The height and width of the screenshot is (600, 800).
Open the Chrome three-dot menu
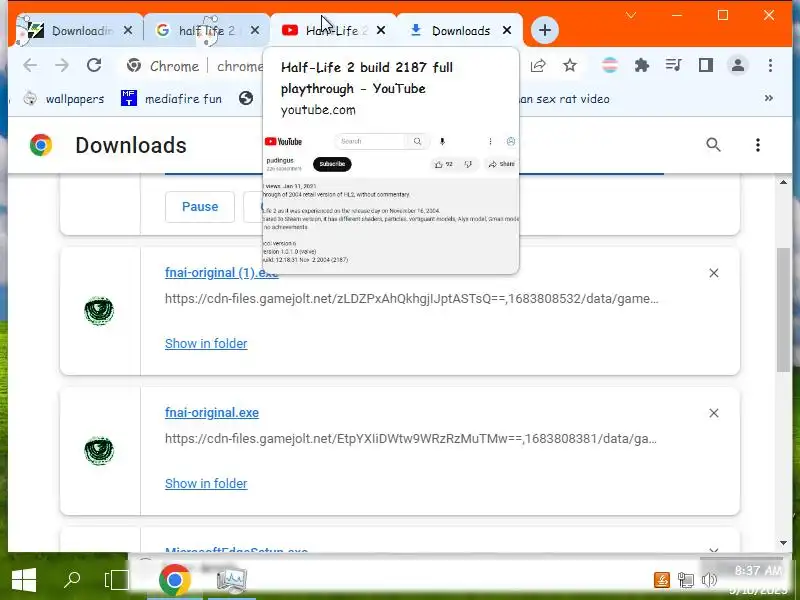(x=770, y=65)
